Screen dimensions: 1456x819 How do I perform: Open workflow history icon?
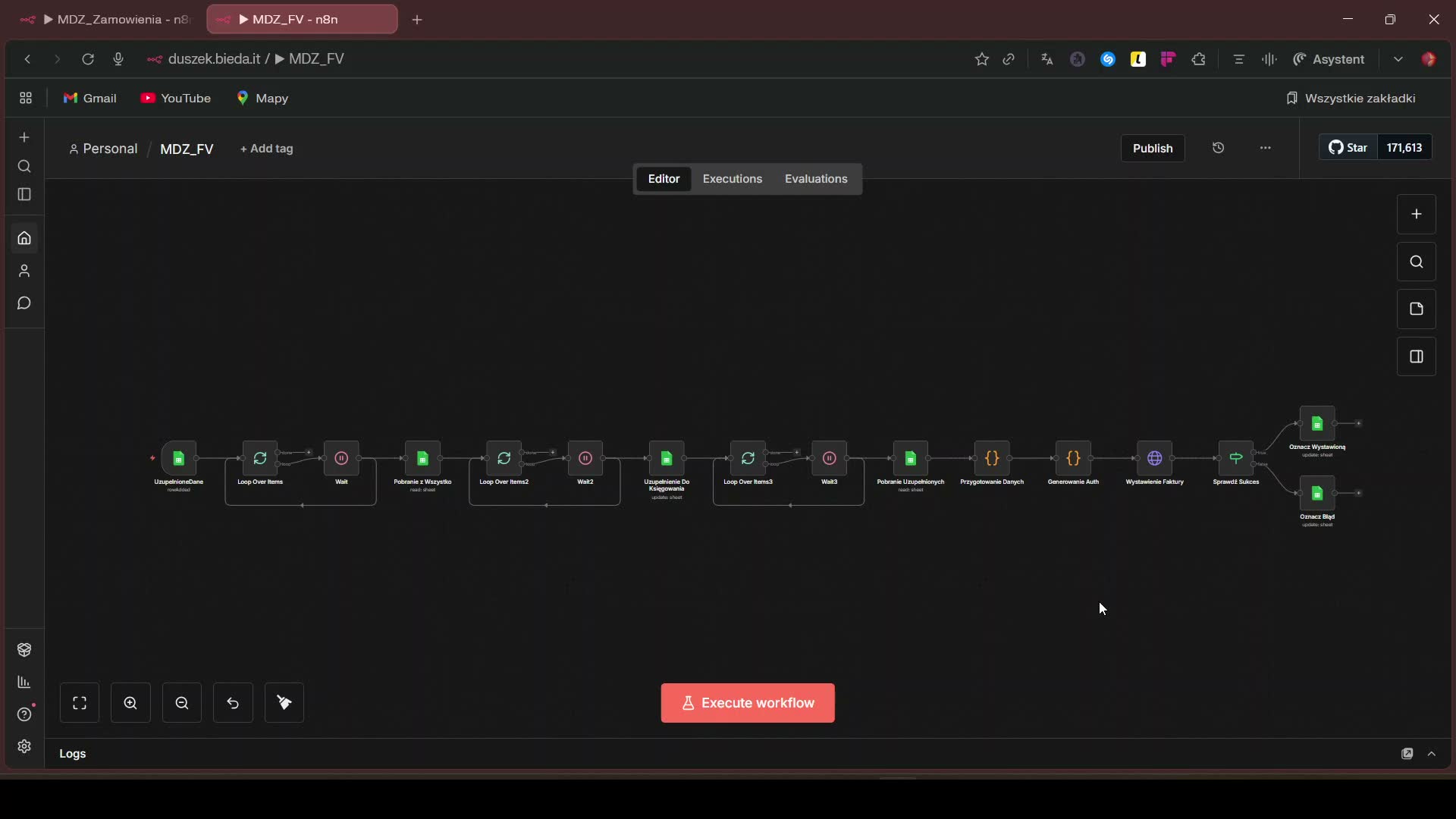click(x=1218, y=148)
